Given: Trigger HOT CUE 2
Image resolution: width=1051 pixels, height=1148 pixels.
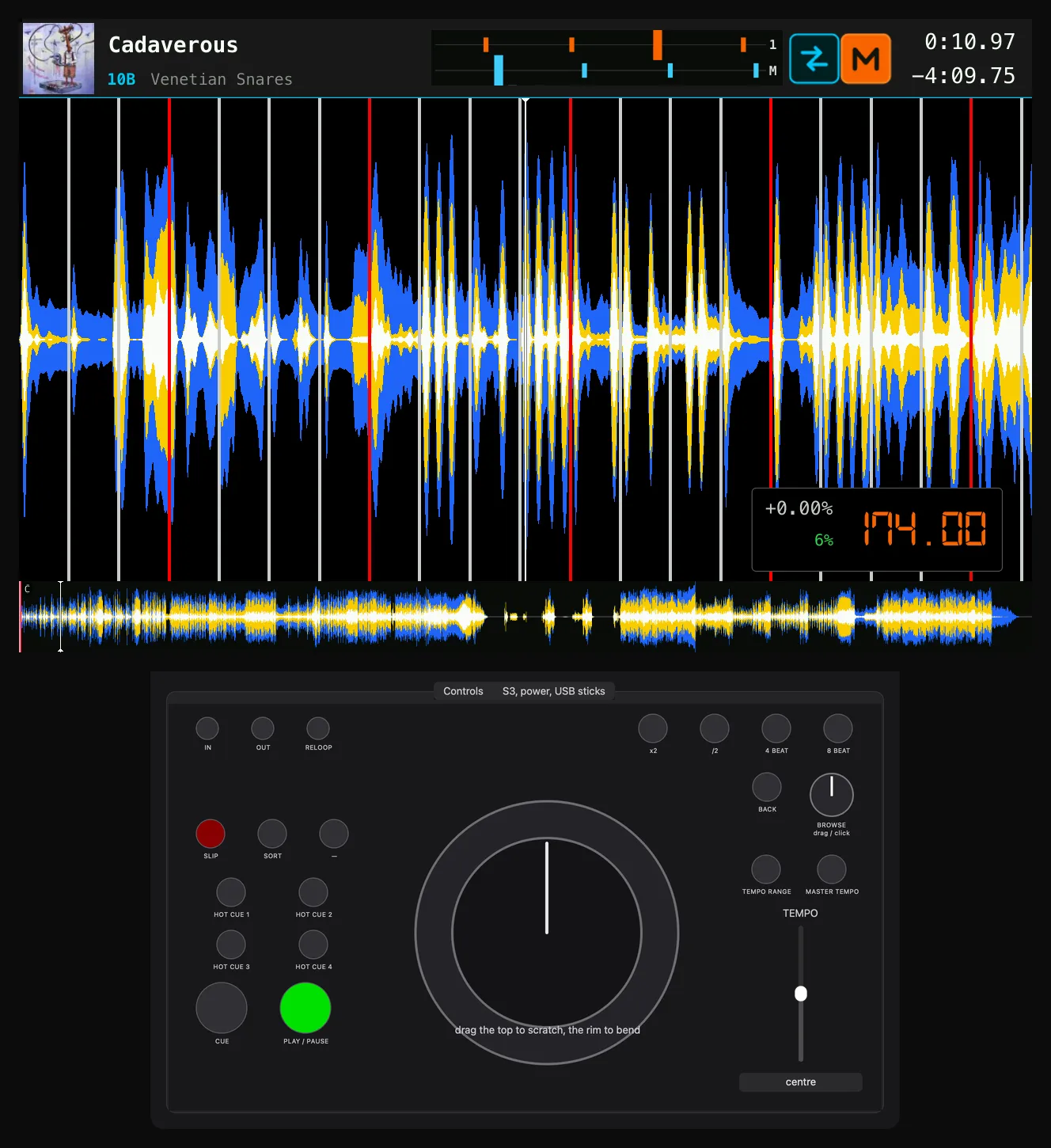Looking at the screenshot, I should pos(313,892).
